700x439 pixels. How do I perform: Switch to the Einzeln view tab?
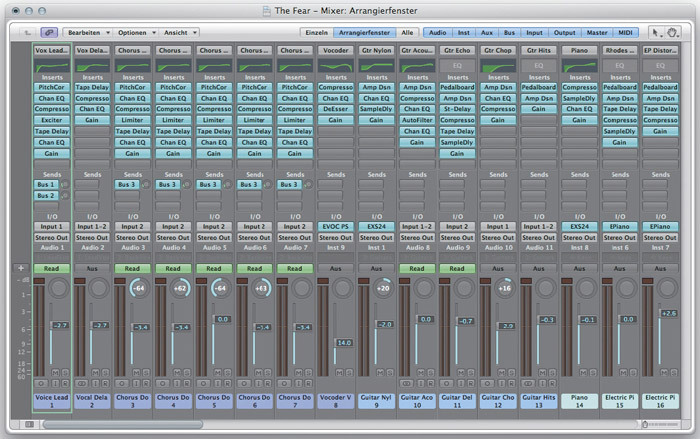tap(316, 33)
